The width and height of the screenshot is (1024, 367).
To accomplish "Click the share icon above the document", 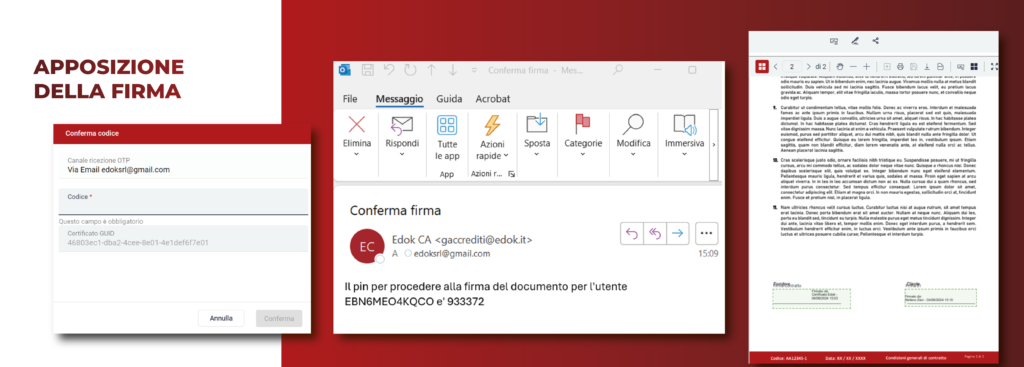I will click(876, 40).
